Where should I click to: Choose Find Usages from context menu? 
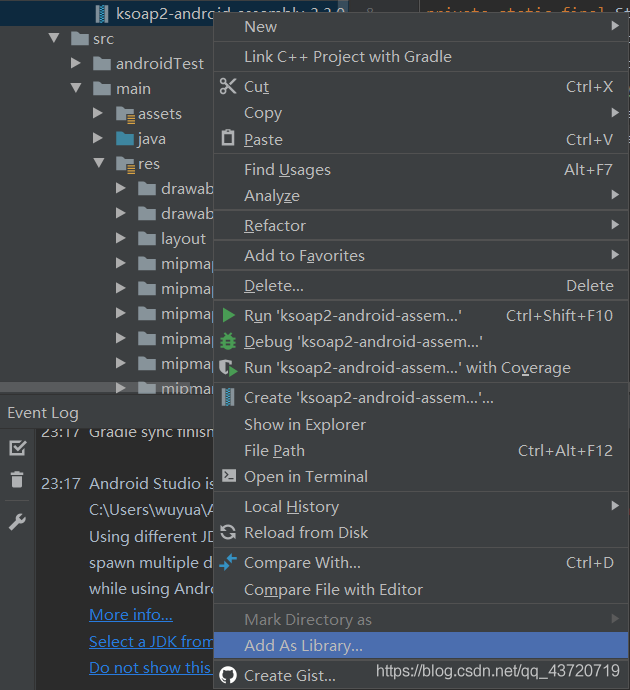pos(421,169)
